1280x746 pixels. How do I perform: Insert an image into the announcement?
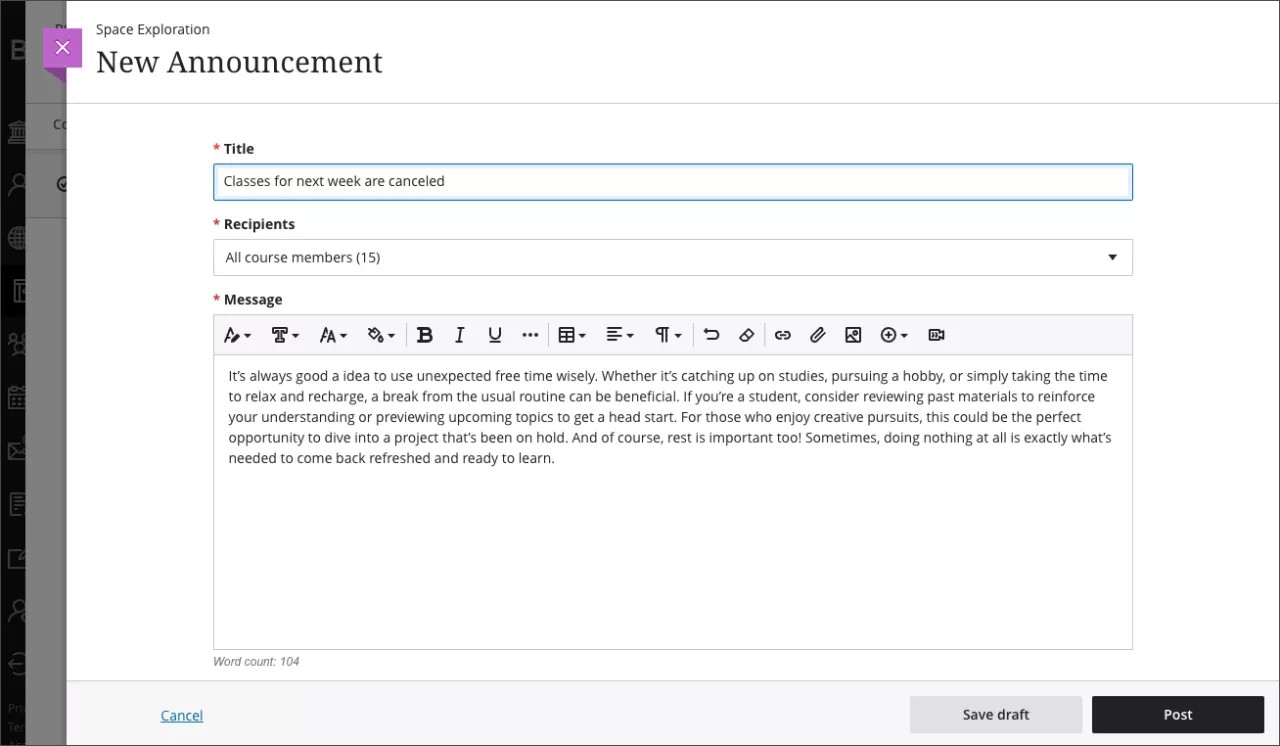(x=853, y=335)
